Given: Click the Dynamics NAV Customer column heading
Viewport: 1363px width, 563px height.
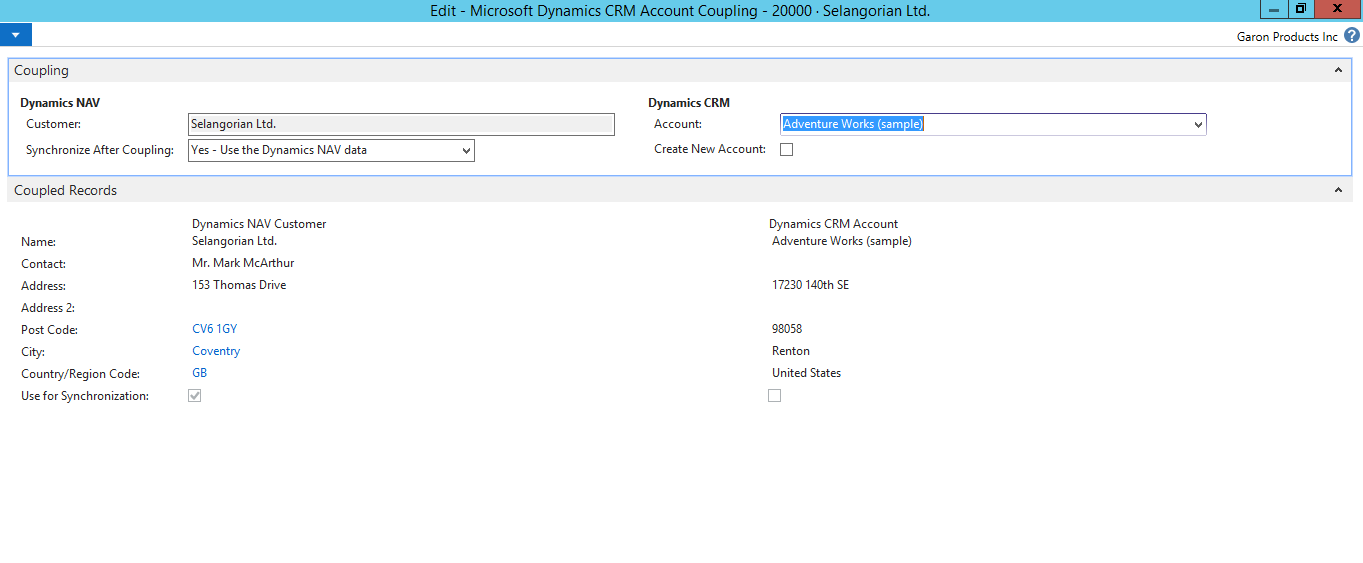Looking at the screenshot, I should tap(259, 224).
